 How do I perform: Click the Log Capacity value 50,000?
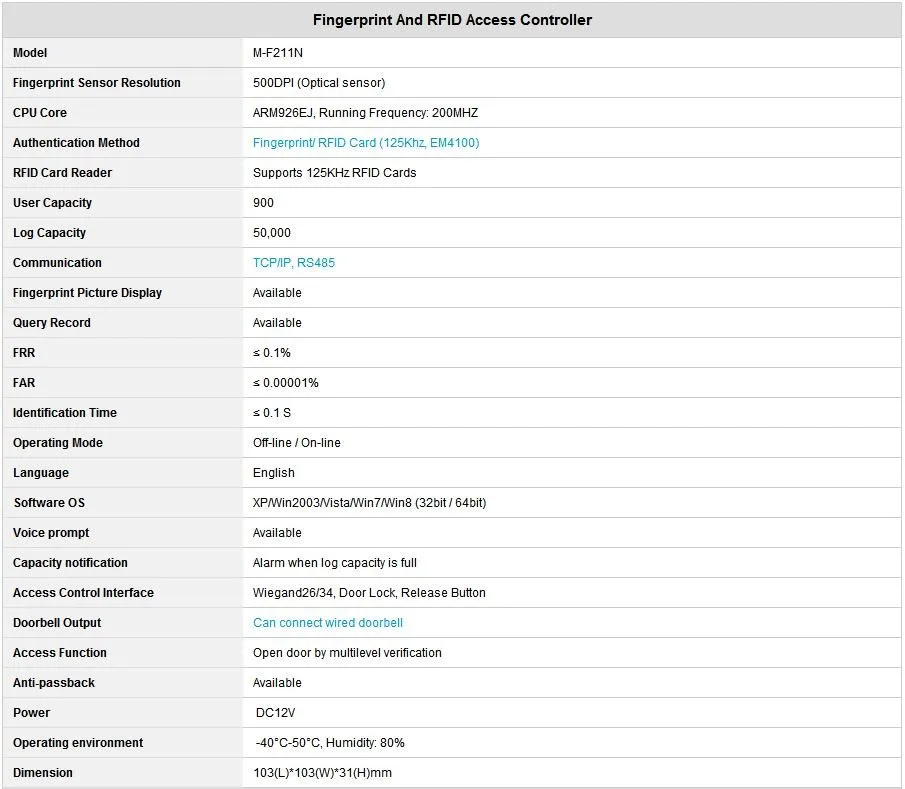click(x=272, y=233)
